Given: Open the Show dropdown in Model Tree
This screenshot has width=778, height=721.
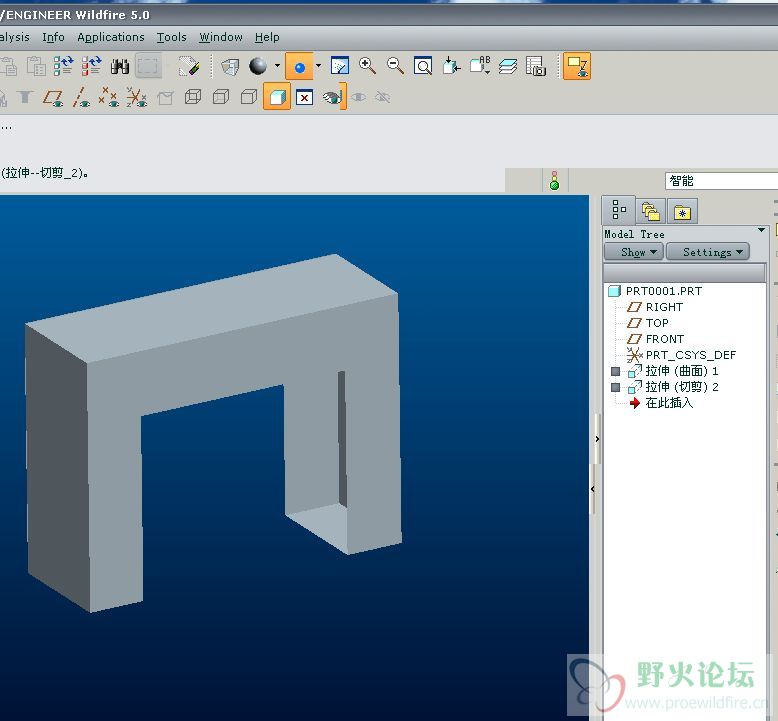Looking at the screenshot, I should (633, 252).
